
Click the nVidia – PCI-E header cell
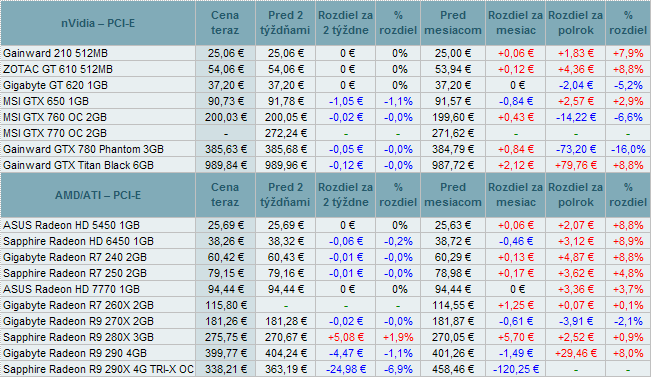(98, 23)
